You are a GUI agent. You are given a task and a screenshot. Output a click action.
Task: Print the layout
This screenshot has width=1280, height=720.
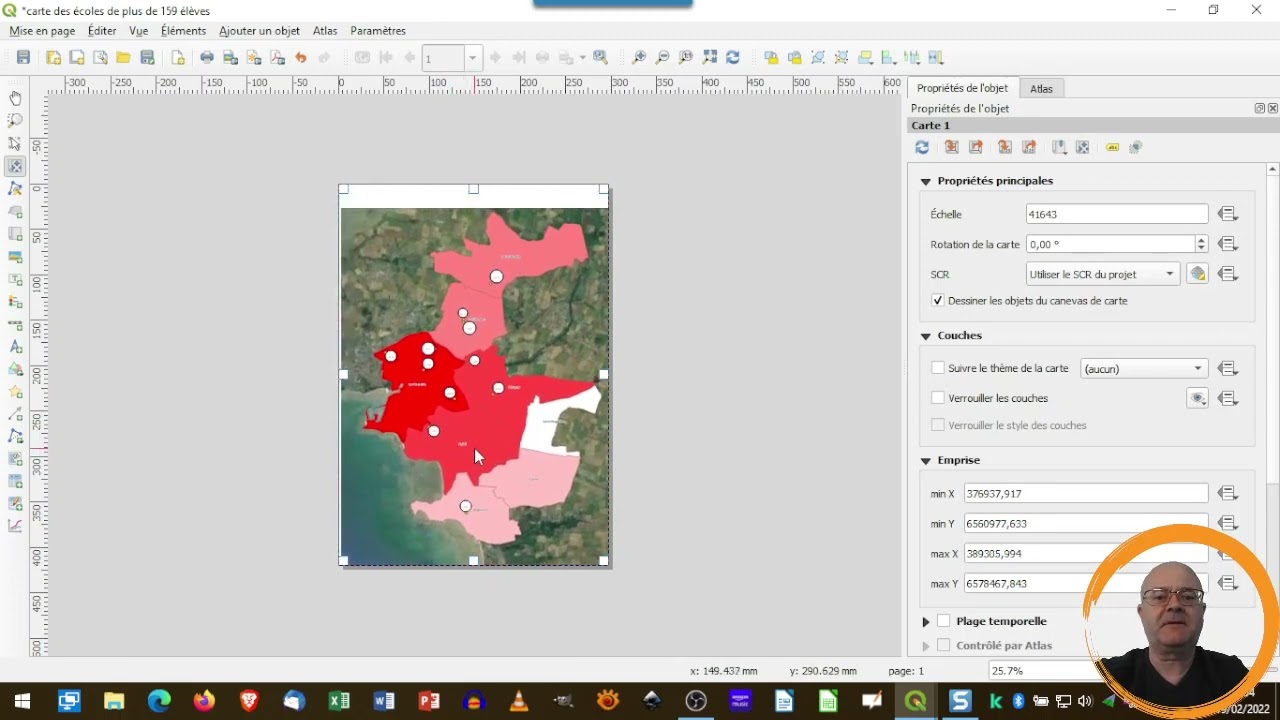206,58
